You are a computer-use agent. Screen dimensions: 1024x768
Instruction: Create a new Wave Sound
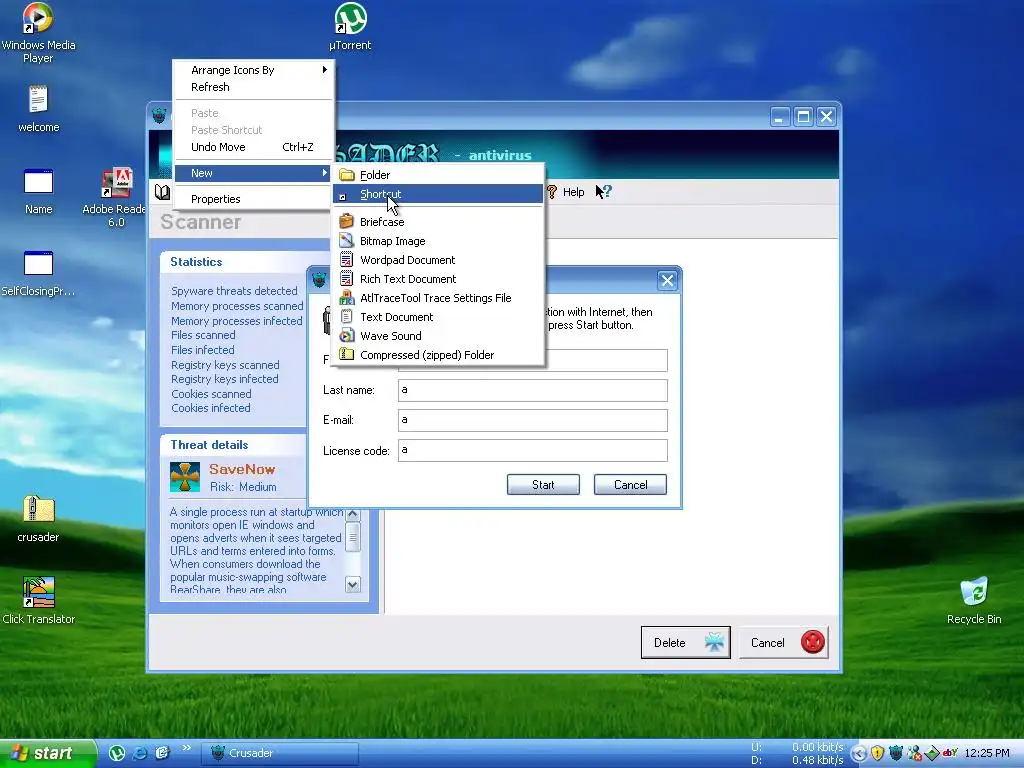(438, 336)
